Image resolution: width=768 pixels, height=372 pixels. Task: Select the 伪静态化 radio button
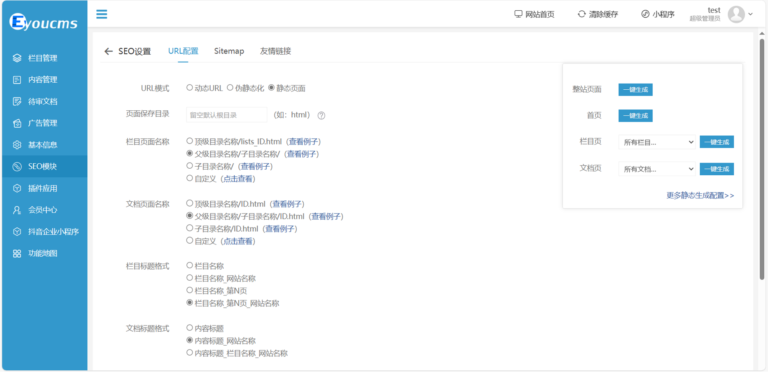click(x=230, y=88)
